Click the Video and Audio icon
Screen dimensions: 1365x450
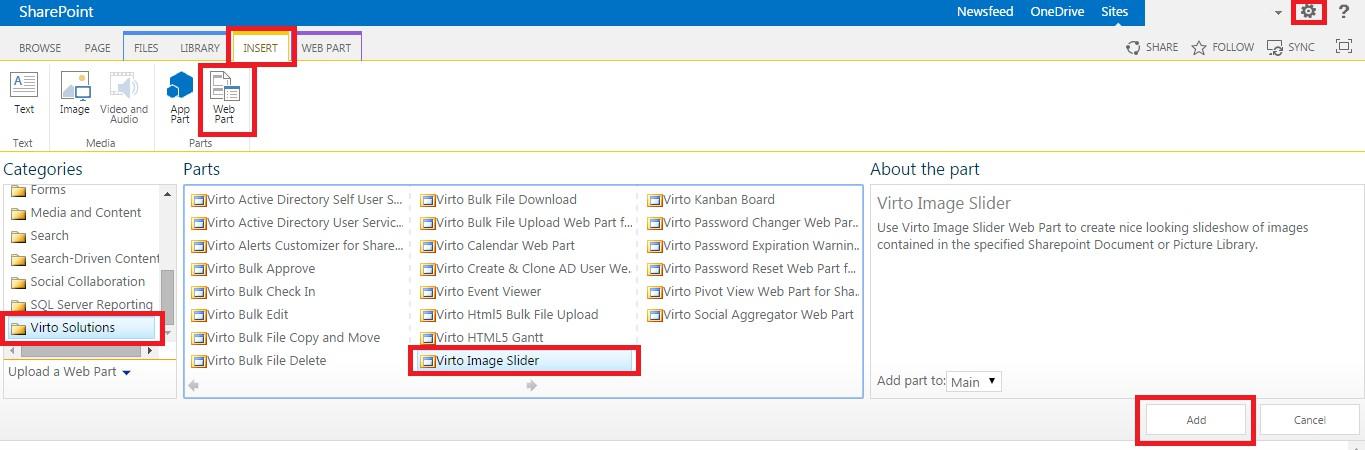[124, 88]
